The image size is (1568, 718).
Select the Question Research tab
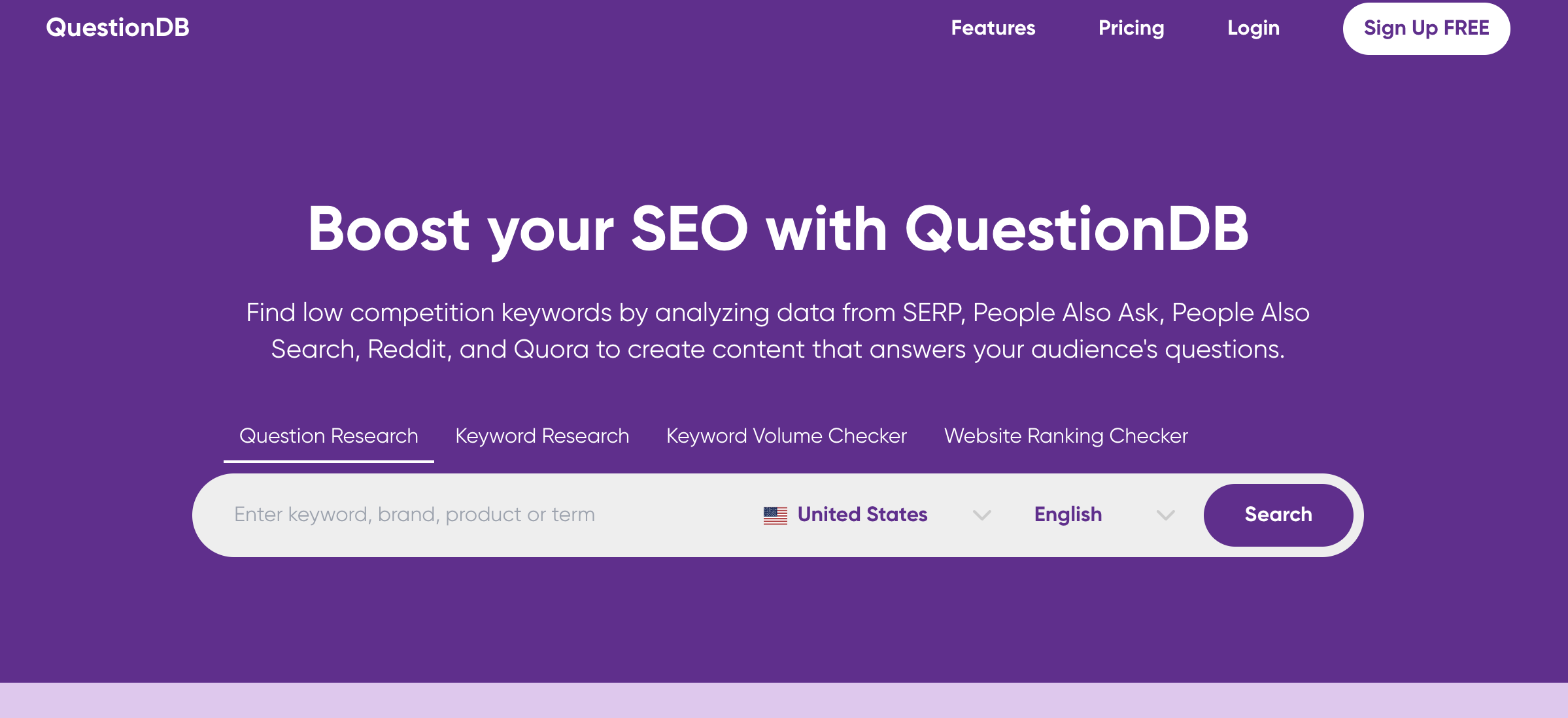329,436
